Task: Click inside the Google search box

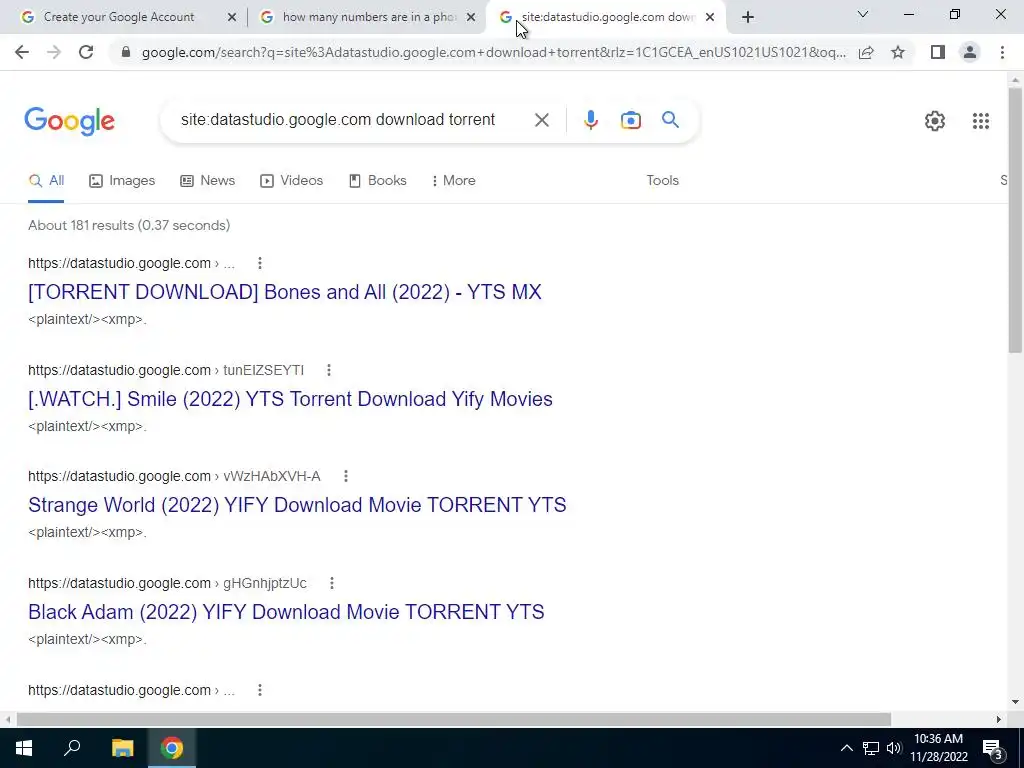Action: tap(340, 120)
